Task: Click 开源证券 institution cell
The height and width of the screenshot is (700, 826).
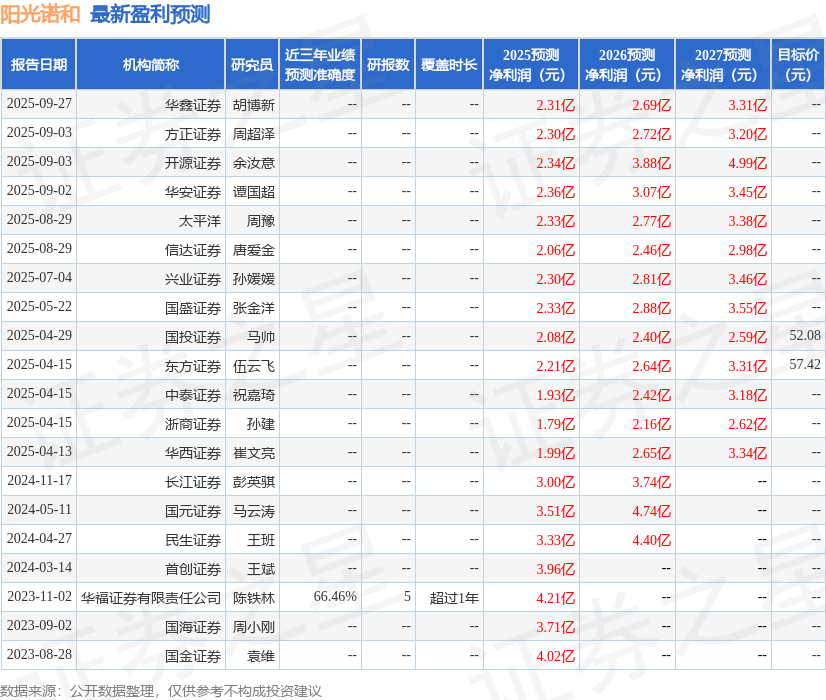Action: [x=193, y=163]
